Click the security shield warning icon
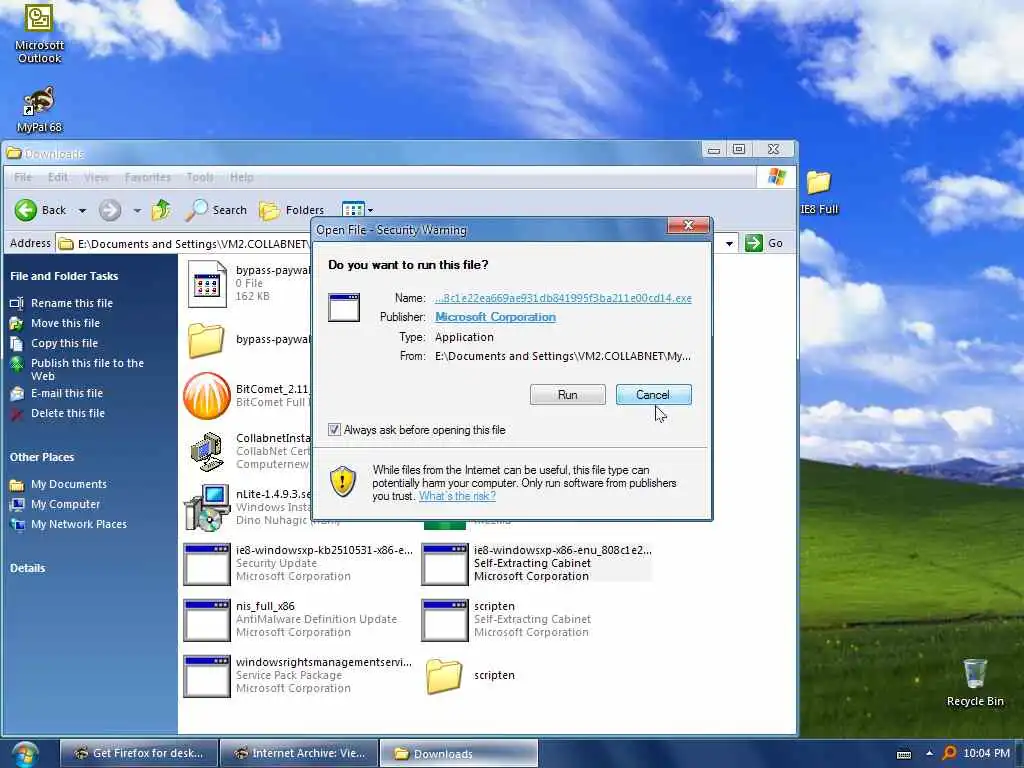1024x768 pixels. tap(343, 481)
